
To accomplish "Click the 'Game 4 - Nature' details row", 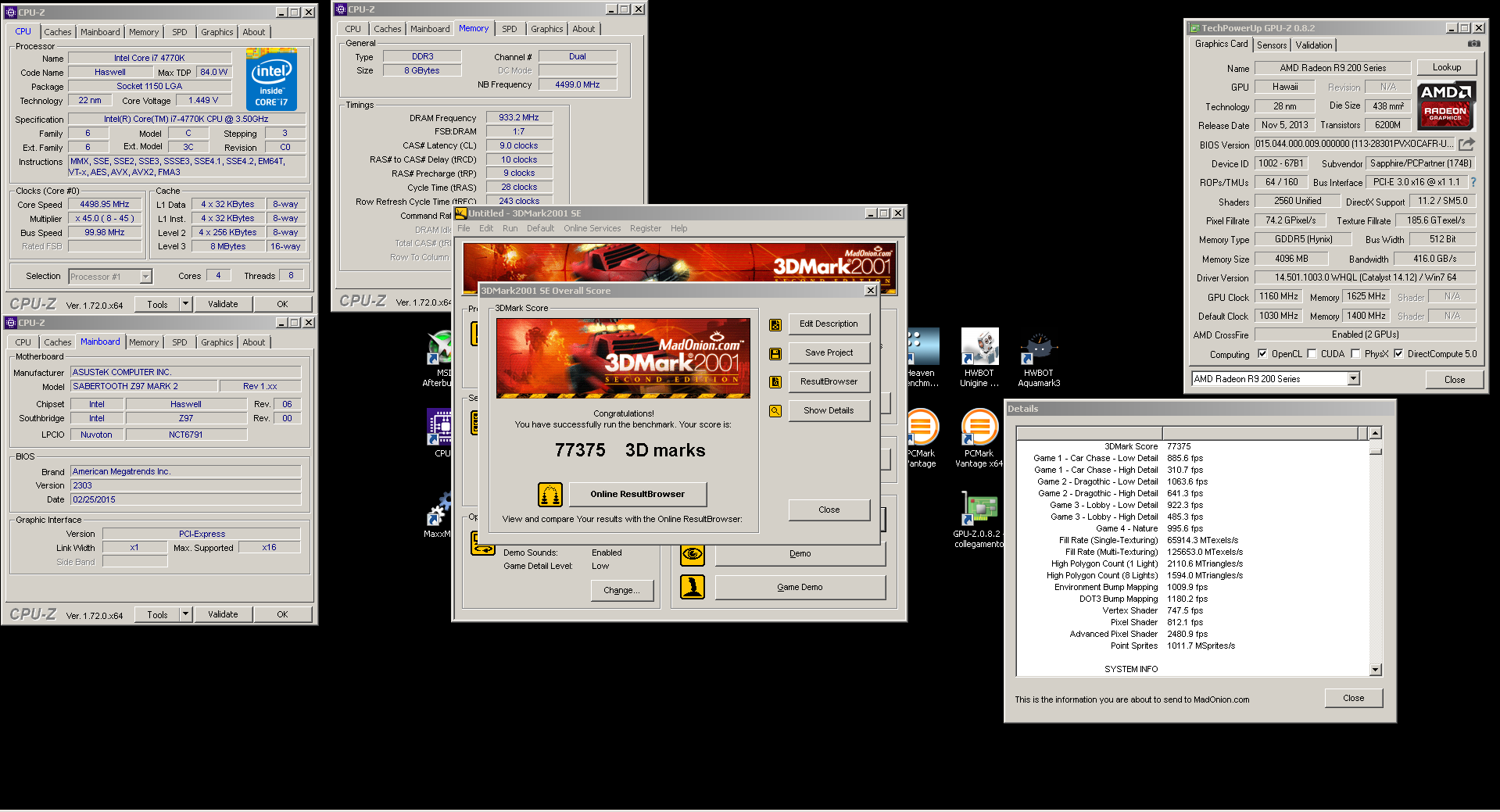I will click(x=1194, y=528).
